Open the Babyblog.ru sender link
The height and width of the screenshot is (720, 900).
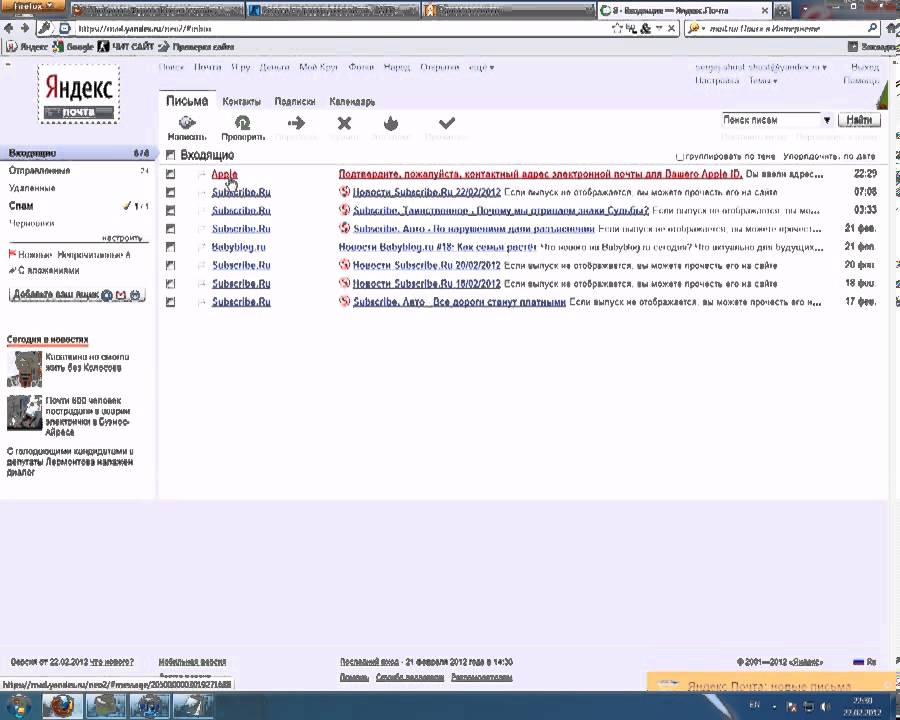point(239,247)
